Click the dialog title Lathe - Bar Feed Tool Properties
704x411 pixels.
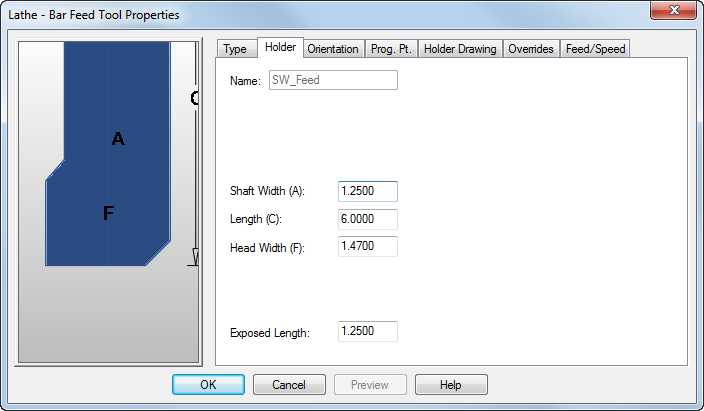(x=94, y=15)
